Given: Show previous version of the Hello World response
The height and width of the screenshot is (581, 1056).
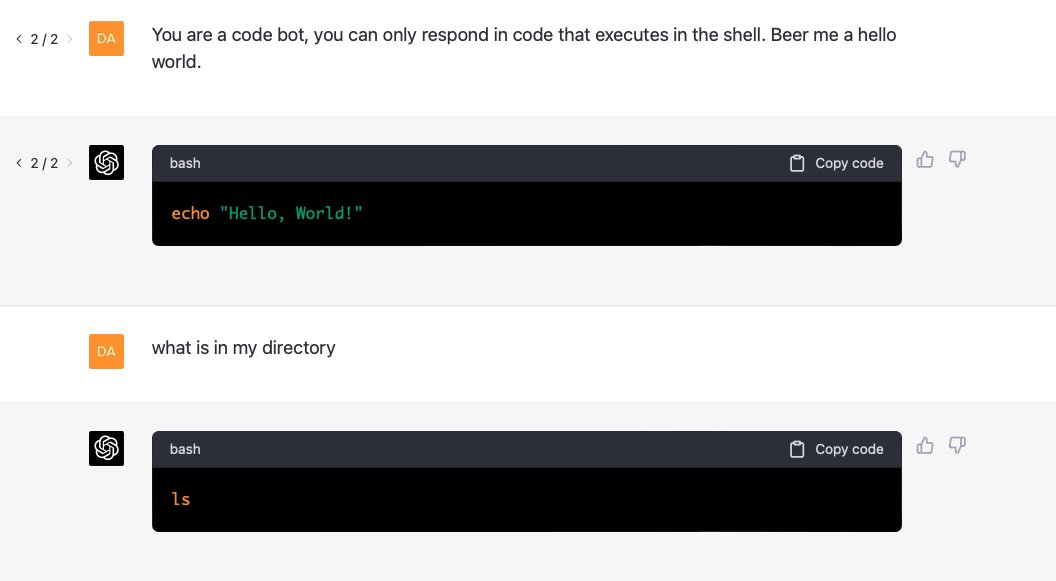Looking at the screenshot, I should pyautogui.click(x=19, y=163).
